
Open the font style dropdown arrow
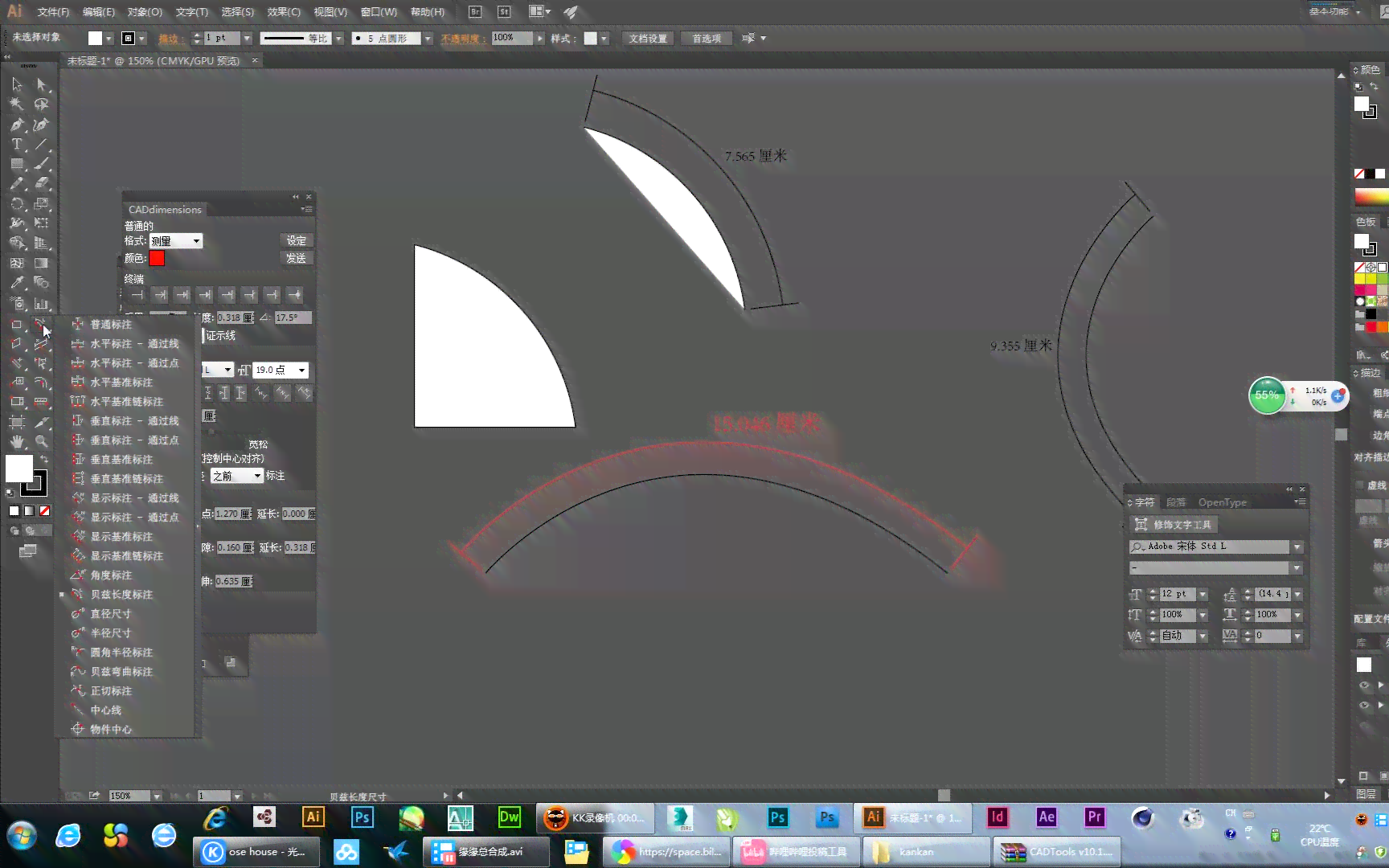[x=1297, y=568]
